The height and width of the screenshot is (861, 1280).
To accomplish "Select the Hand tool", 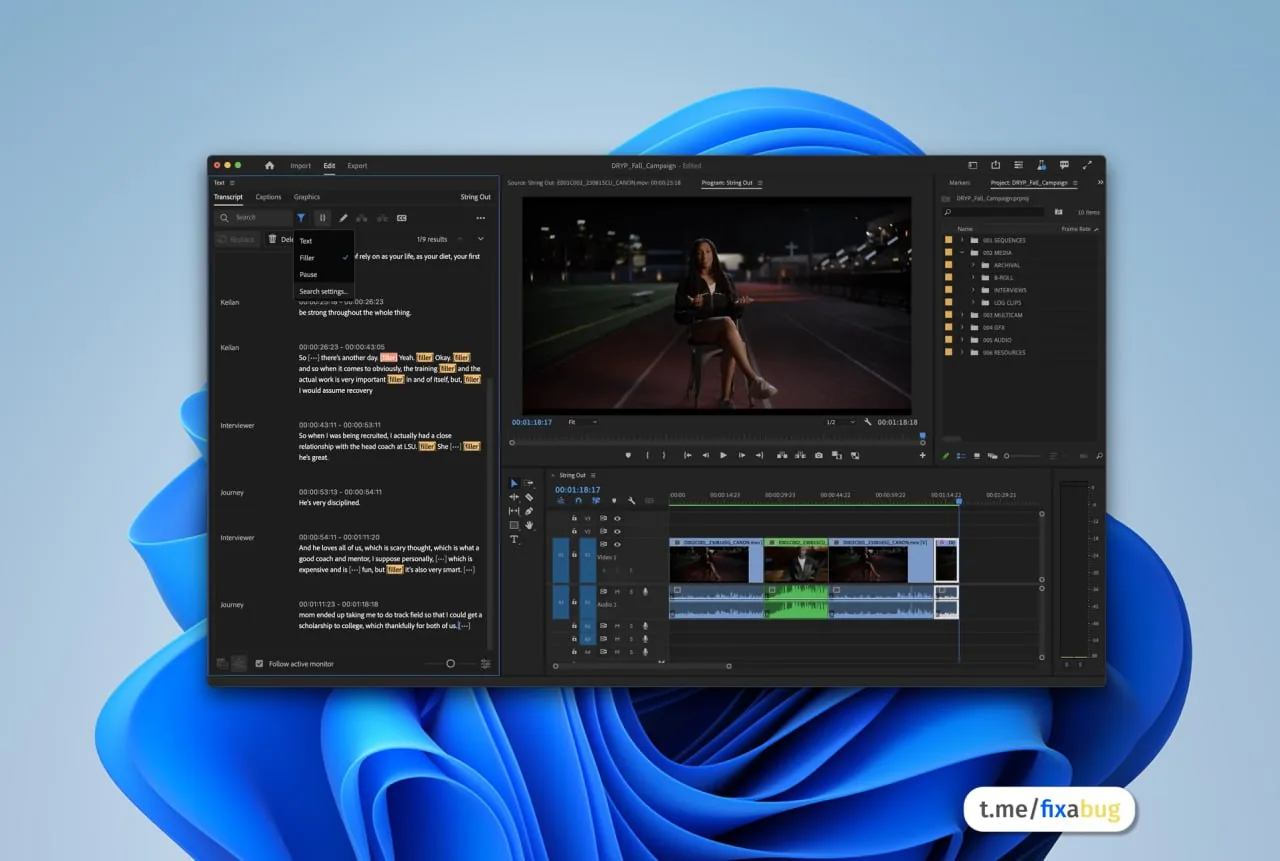I will point(529,525).
